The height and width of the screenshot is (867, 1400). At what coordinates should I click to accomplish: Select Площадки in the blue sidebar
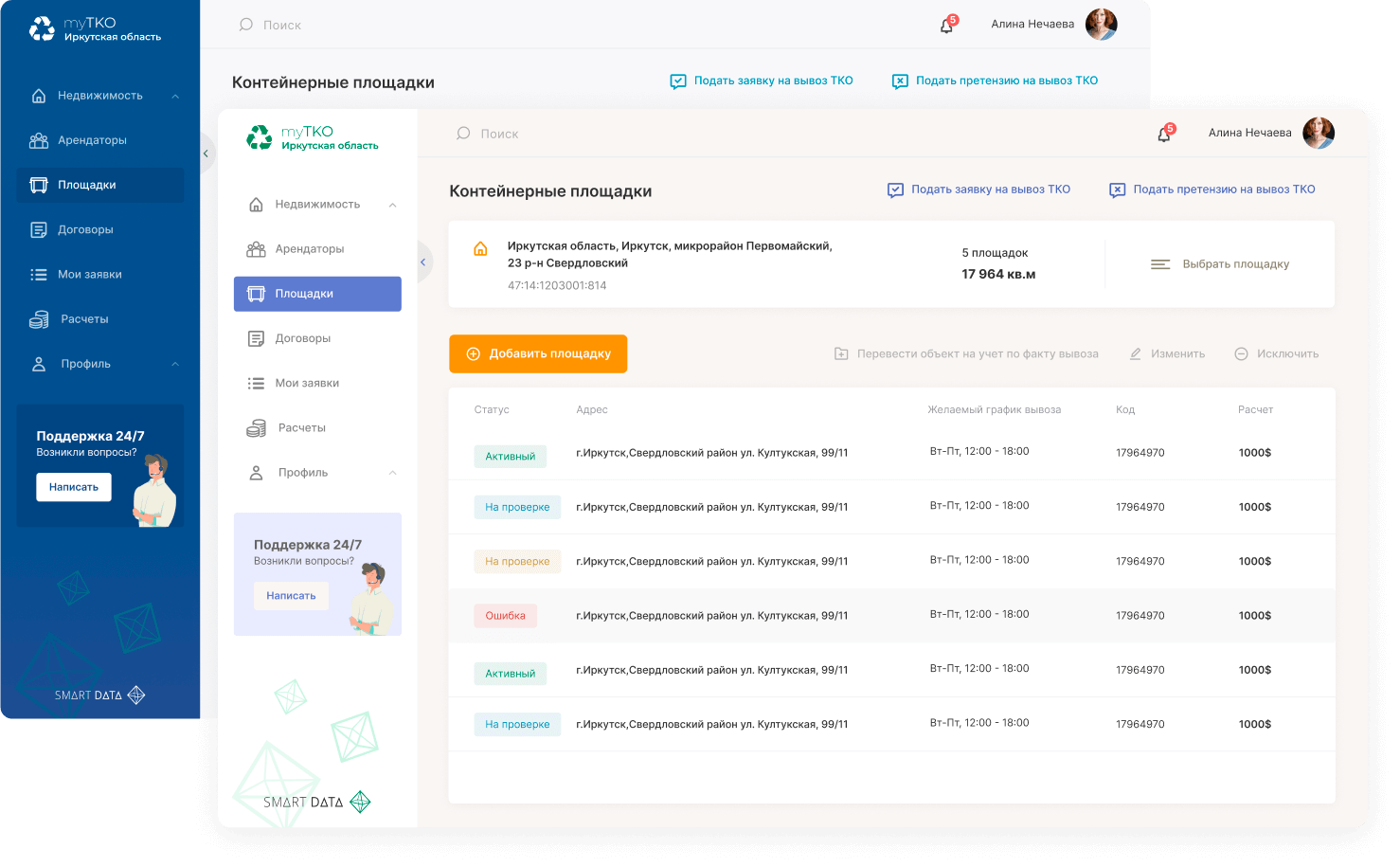point(100,185)
